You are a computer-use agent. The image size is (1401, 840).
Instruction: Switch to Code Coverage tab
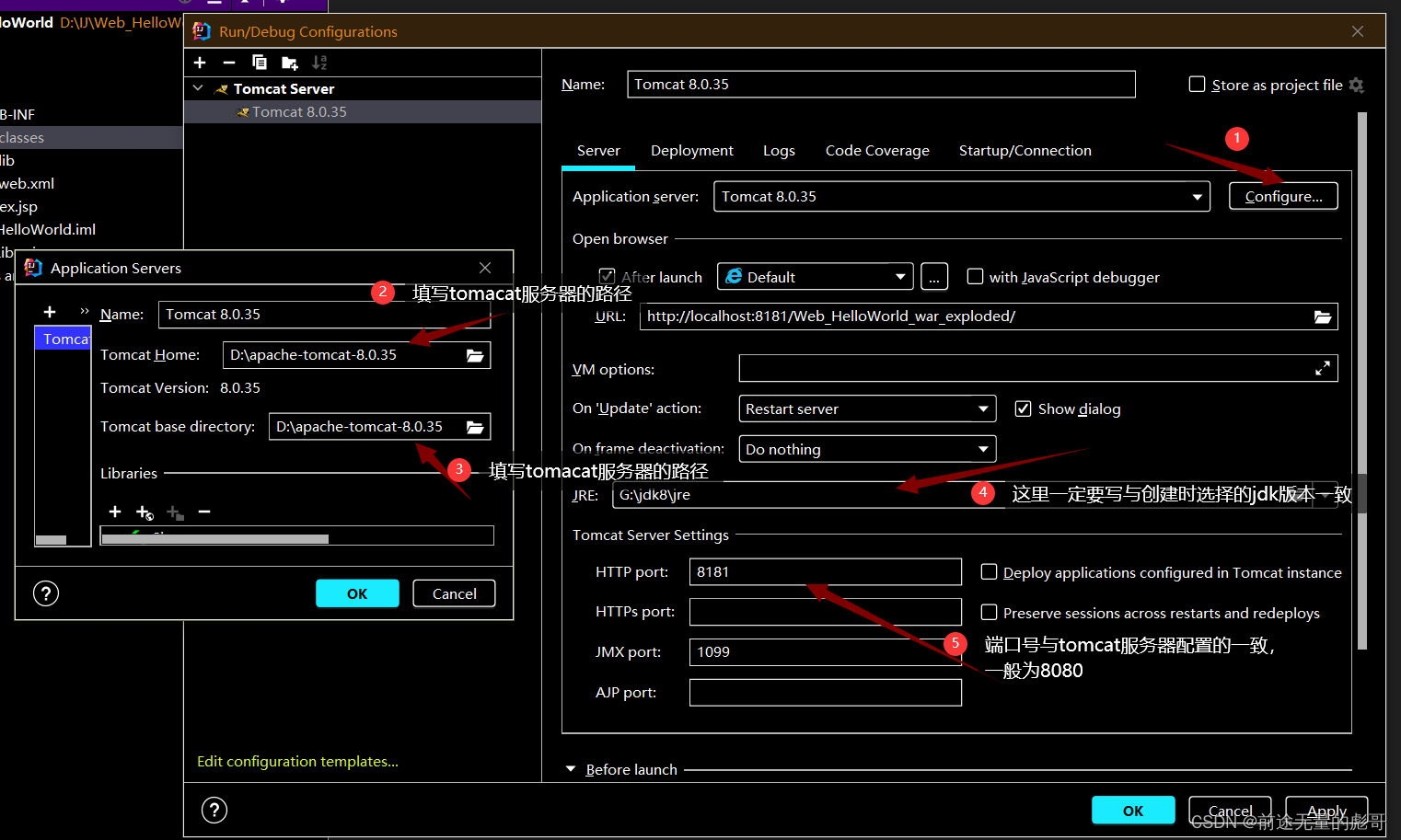coord(877,151)
